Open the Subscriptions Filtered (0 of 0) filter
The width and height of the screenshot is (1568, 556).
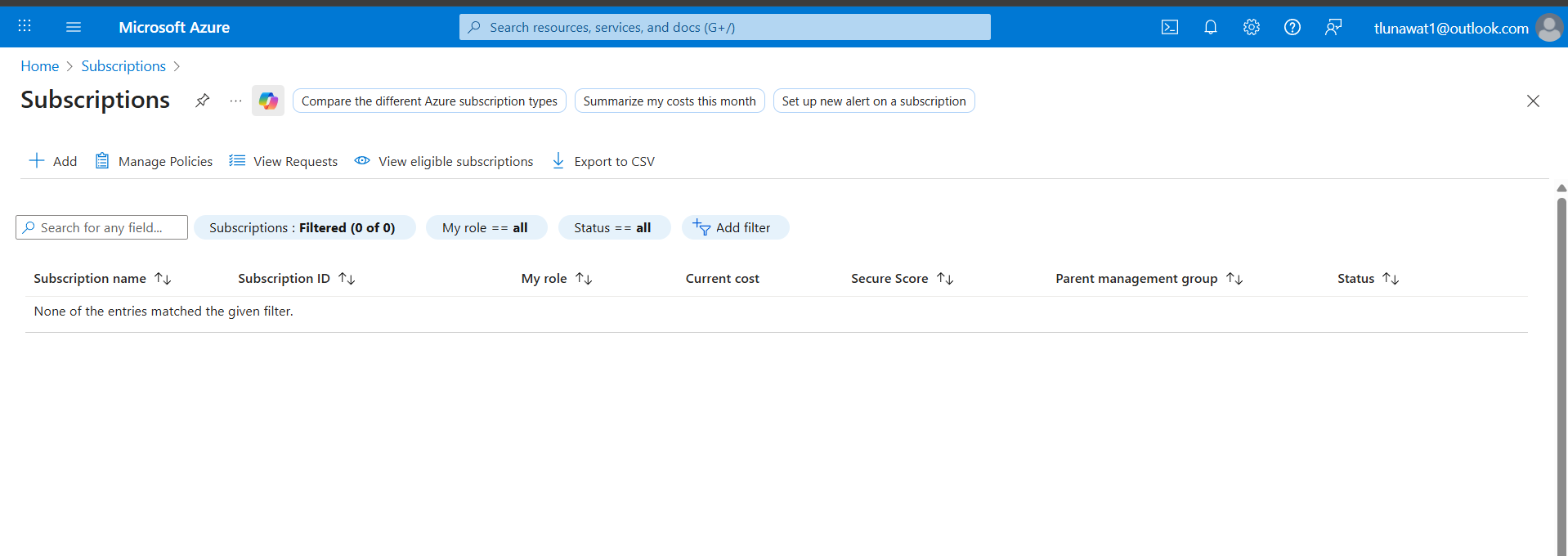pyautogui.click(x=304, y=227)
